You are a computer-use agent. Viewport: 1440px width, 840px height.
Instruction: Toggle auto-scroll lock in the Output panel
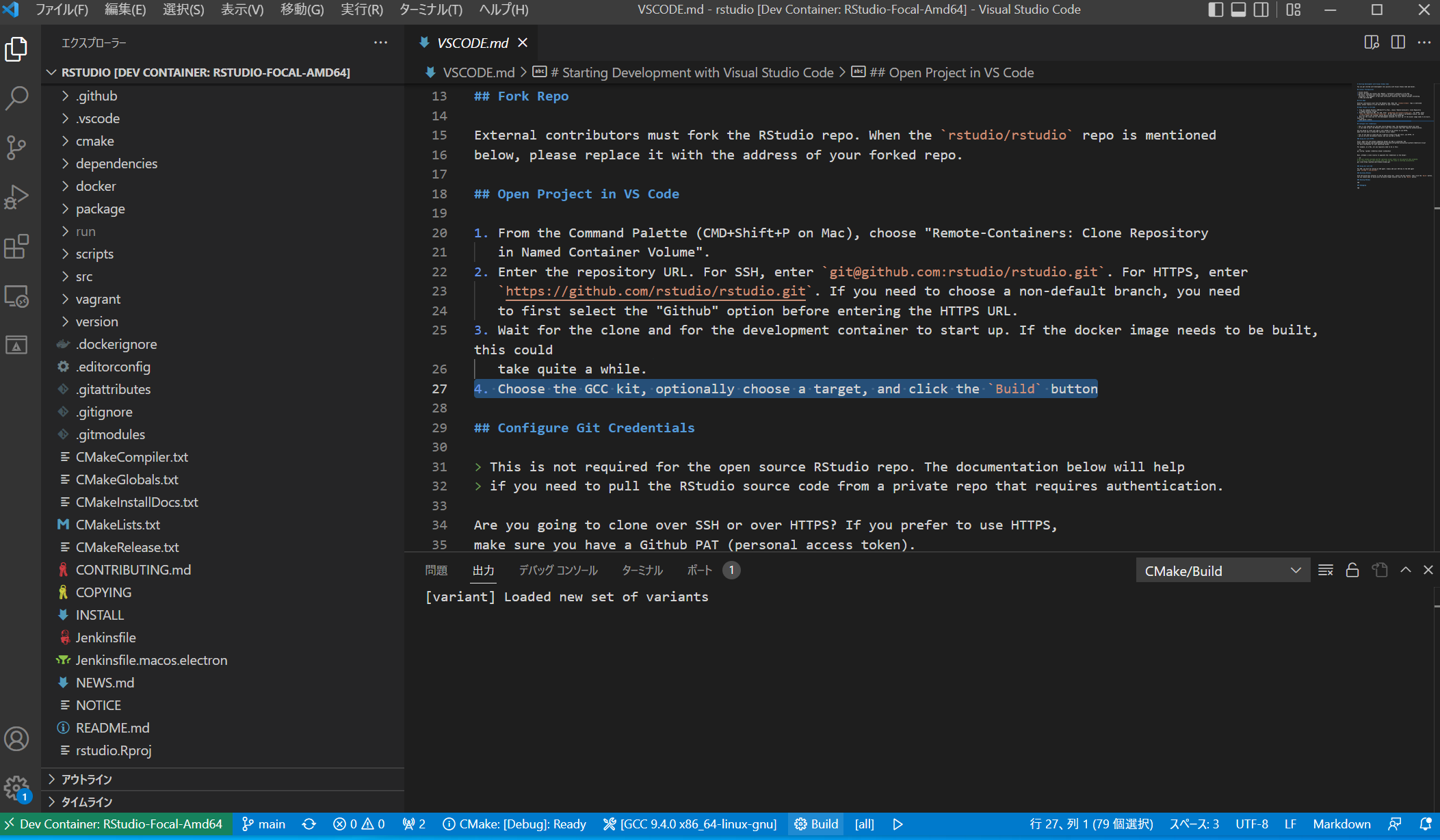(1352, 570)
